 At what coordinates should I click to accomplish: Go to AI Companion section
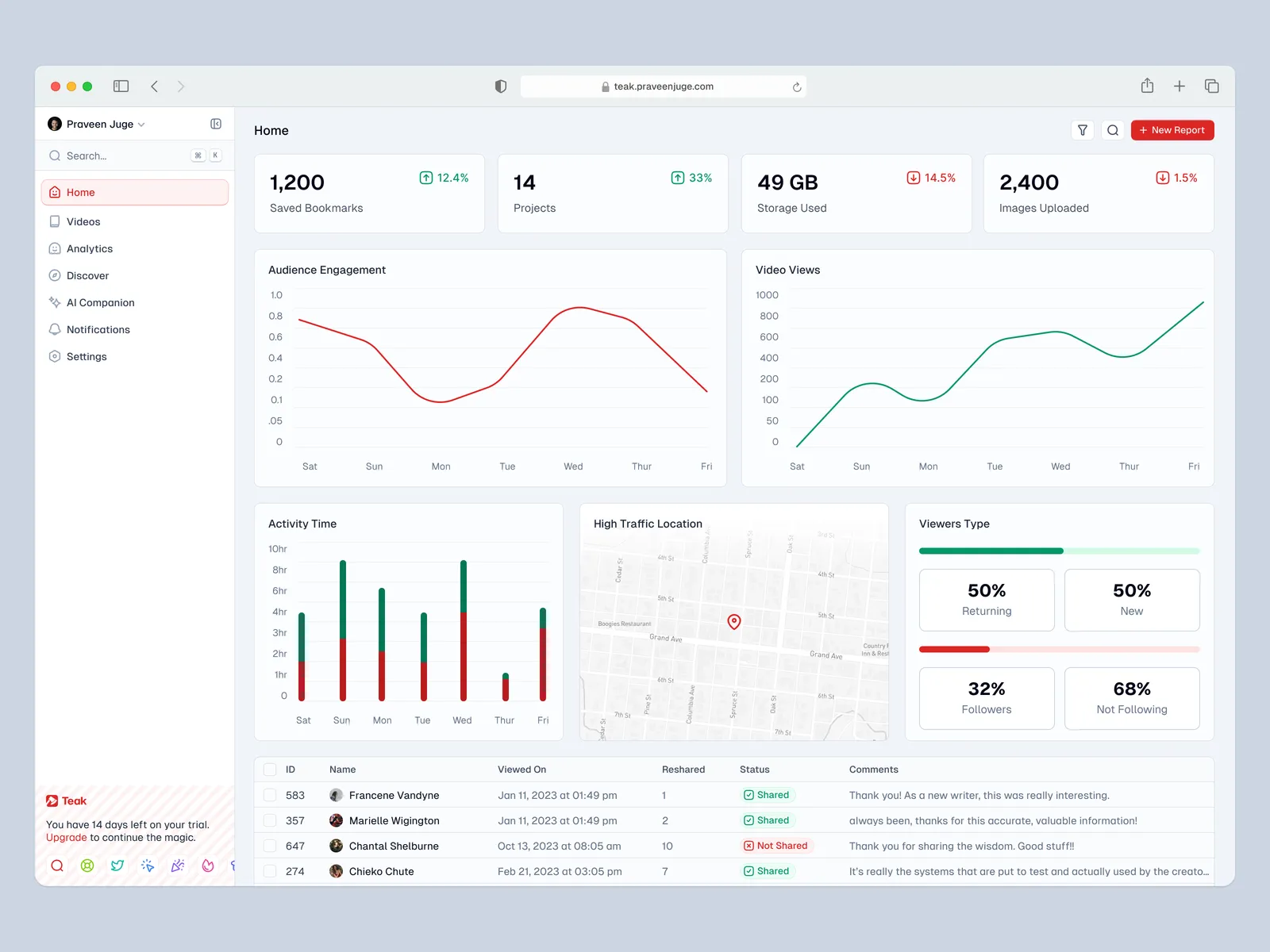[x=100, y=303]
